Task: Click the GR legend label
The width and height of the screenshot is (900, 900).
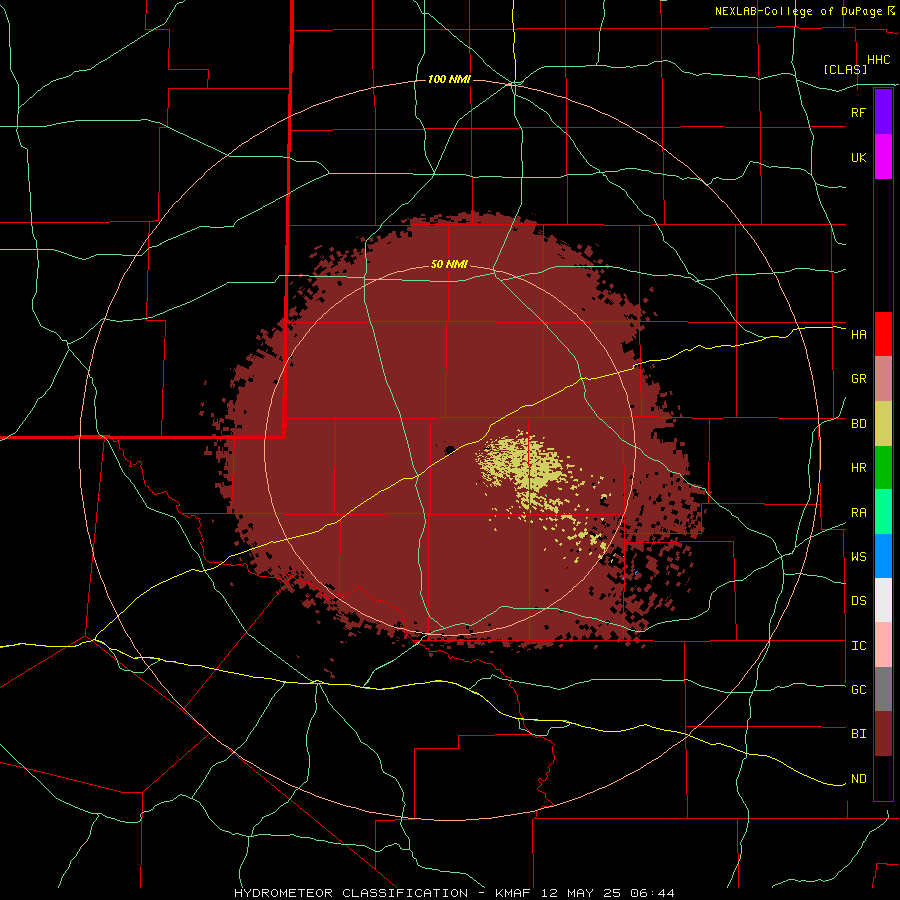Action: (858, 379)
